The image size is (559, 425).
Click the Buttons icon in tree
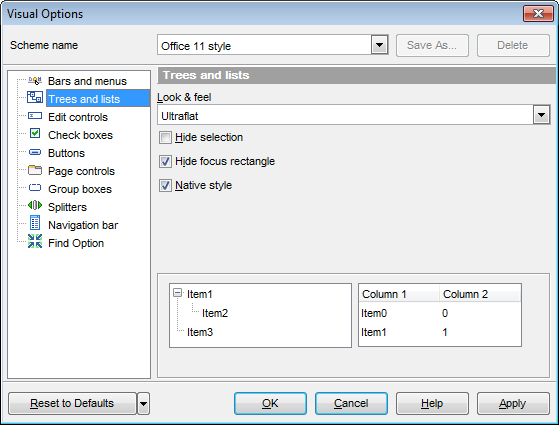[35, 153]
